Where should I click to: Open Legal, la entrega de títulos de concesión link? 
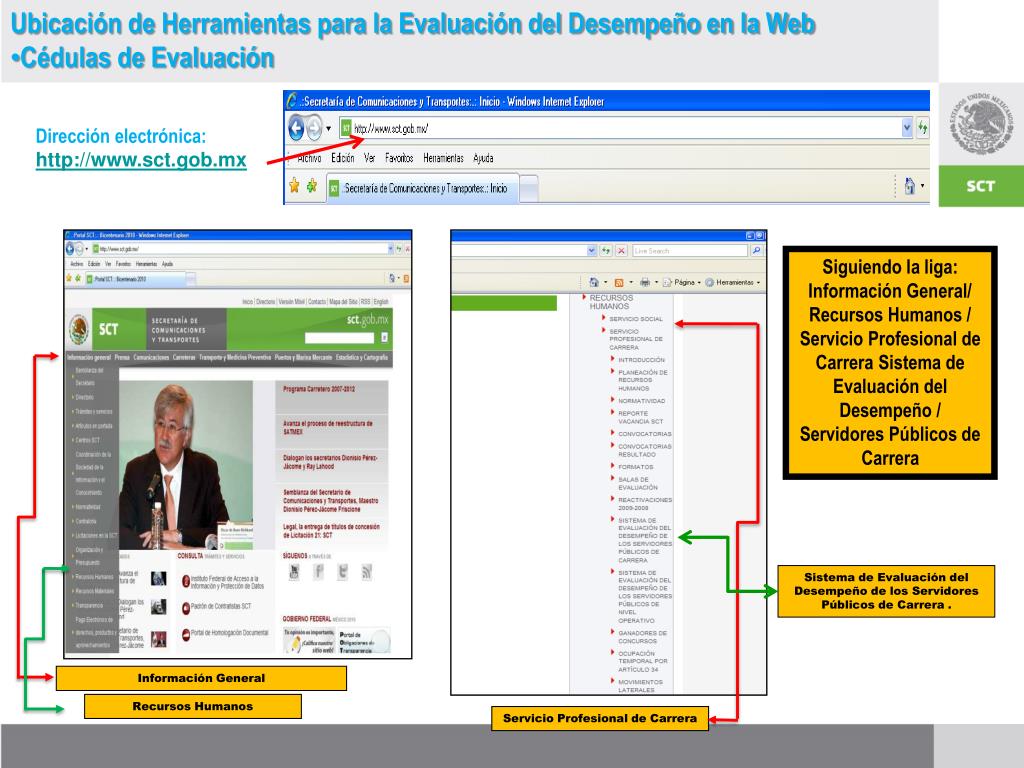click(x=331, y=531)
